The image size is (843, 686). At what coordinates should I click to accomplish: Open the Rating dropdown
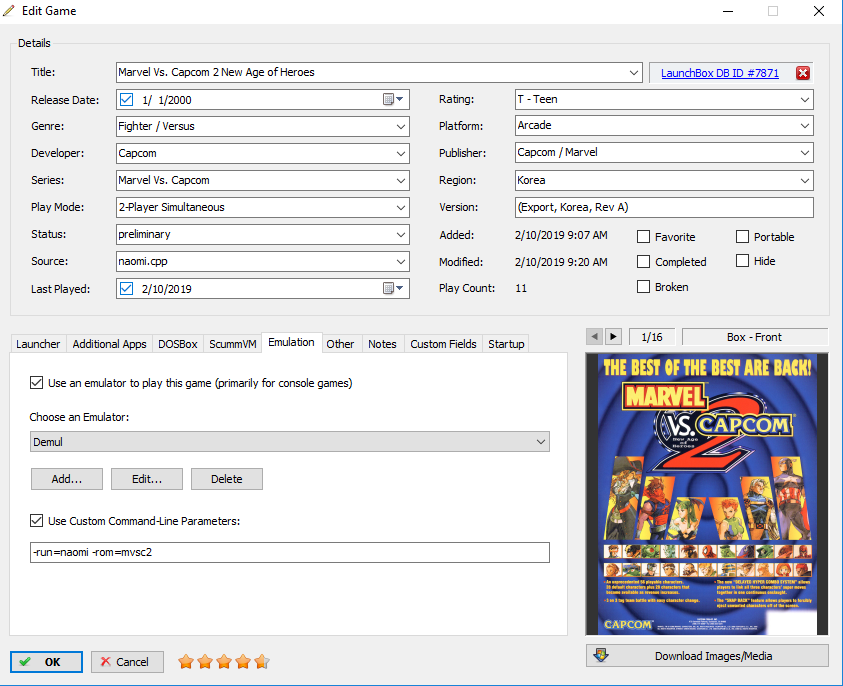[805, 99]
